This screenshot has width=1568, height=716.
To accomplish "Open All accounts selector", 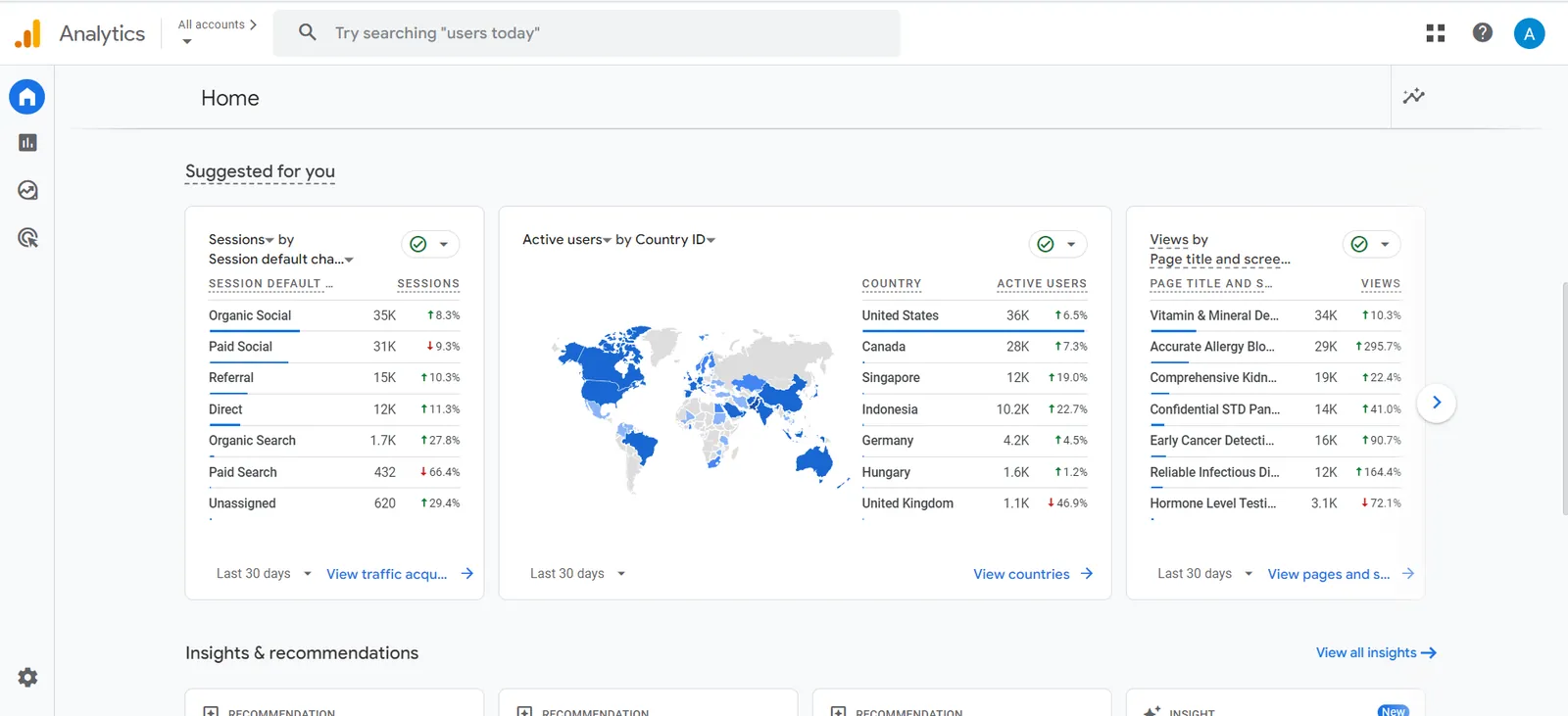I will 217,32.
